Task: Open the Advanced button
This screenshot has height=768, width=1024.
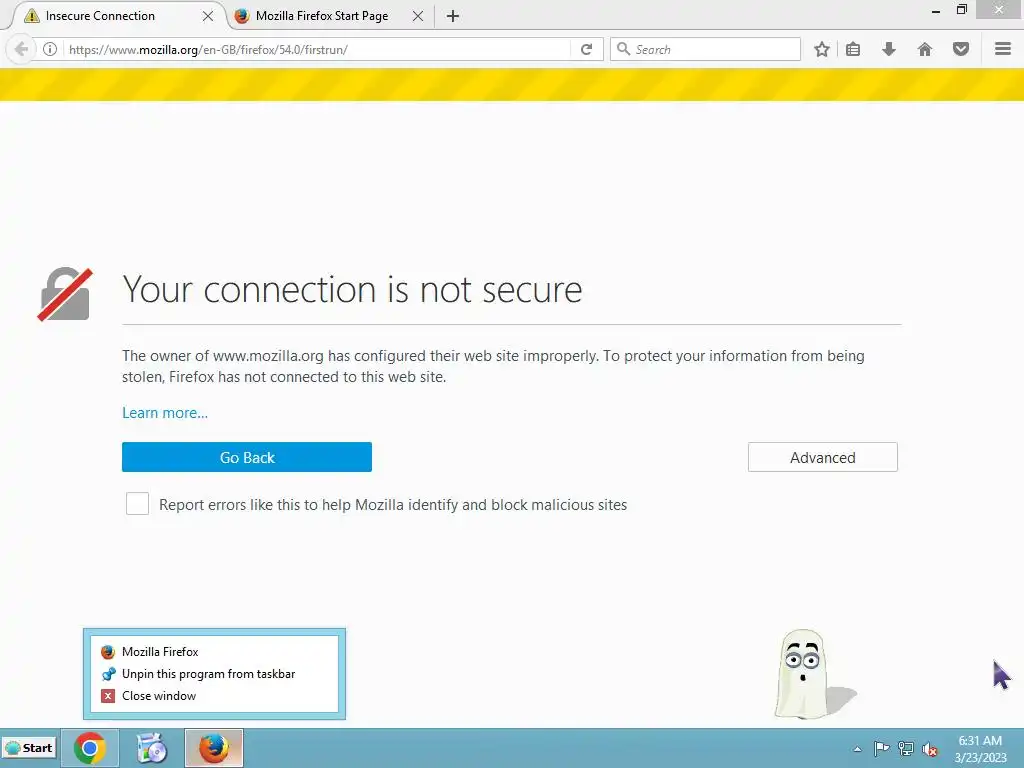Action: (x=822, y=457)
